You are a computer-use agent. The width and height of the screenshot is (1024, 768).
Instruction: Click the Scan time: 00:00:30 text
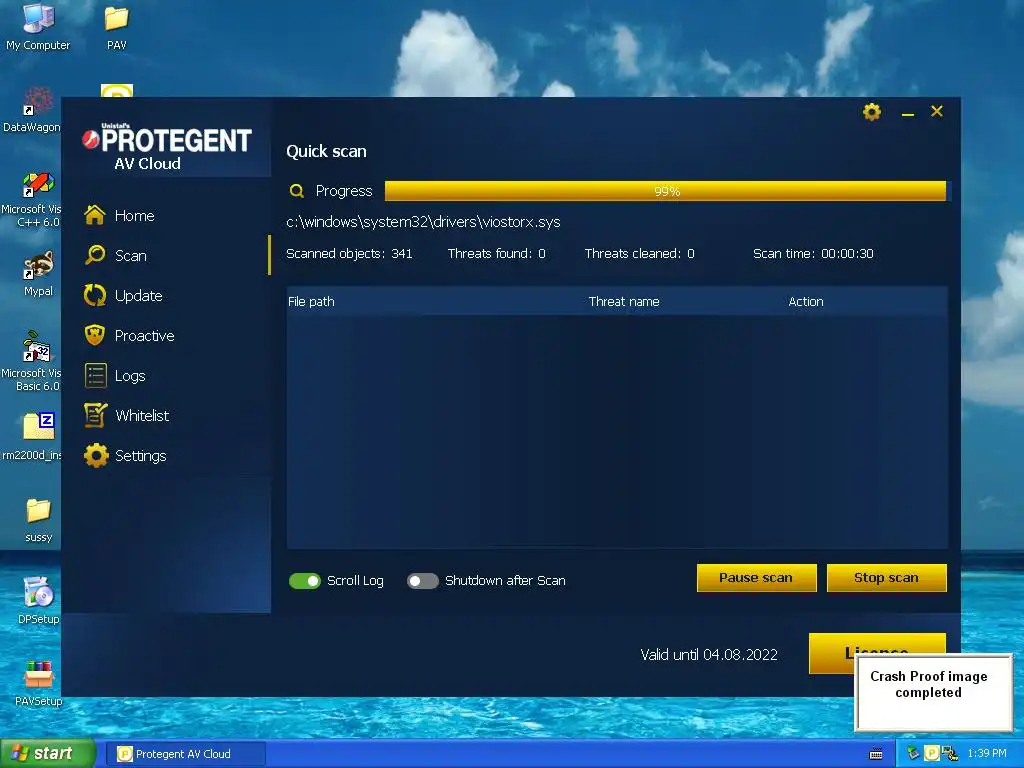click(x=813, y=254)
